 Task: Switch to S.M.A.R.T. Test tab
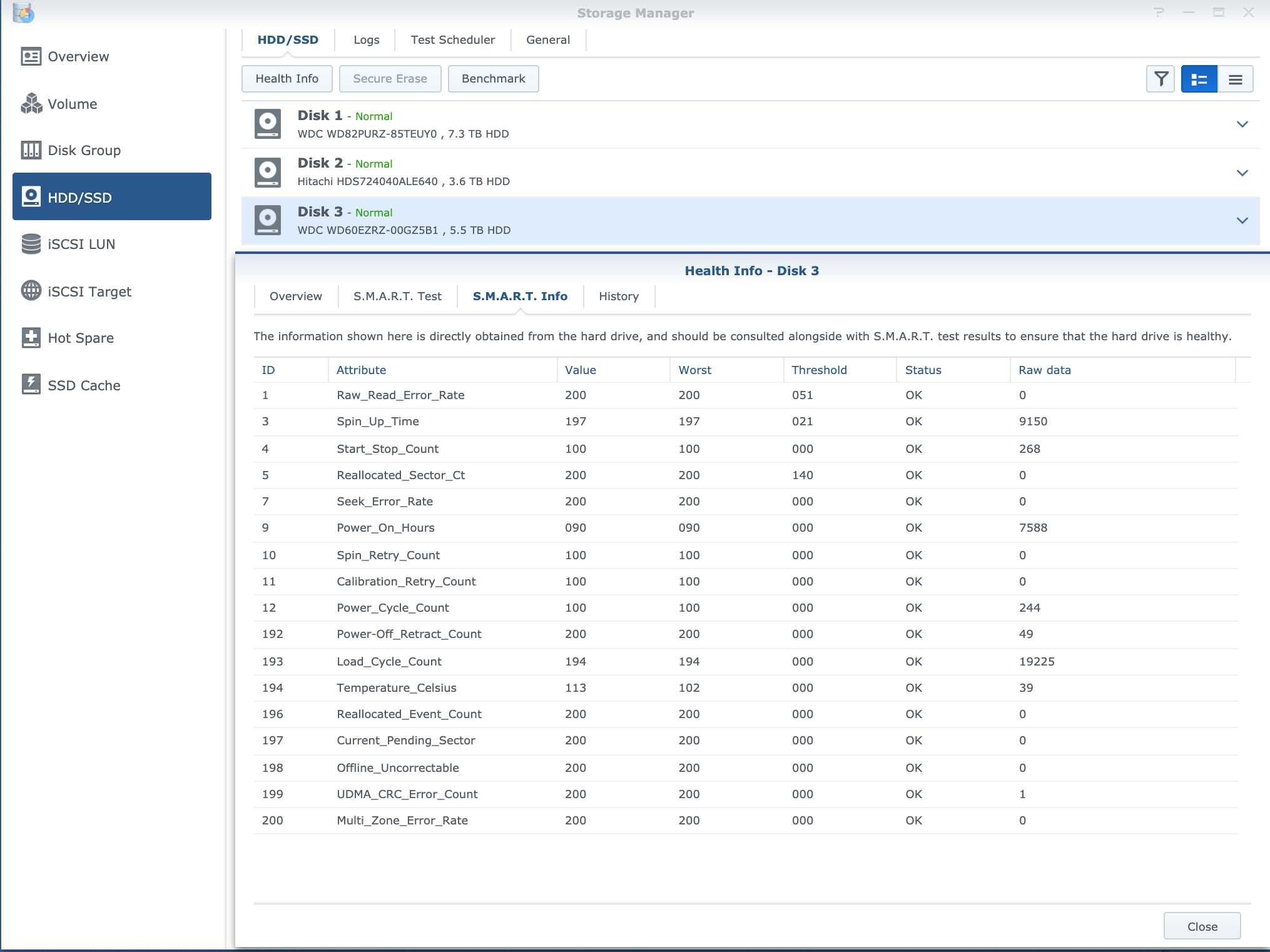point(399,296)
